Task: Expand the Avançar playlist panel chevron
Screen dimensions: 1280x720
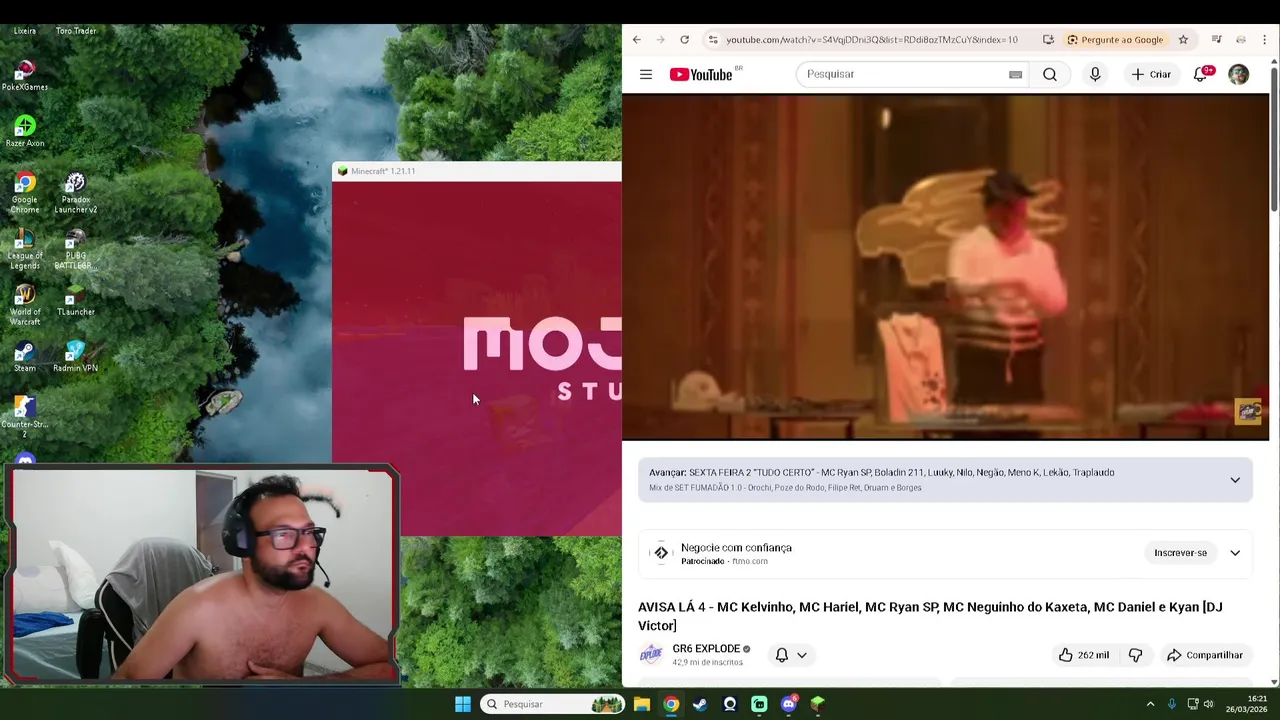Action: click(1235, 480)
